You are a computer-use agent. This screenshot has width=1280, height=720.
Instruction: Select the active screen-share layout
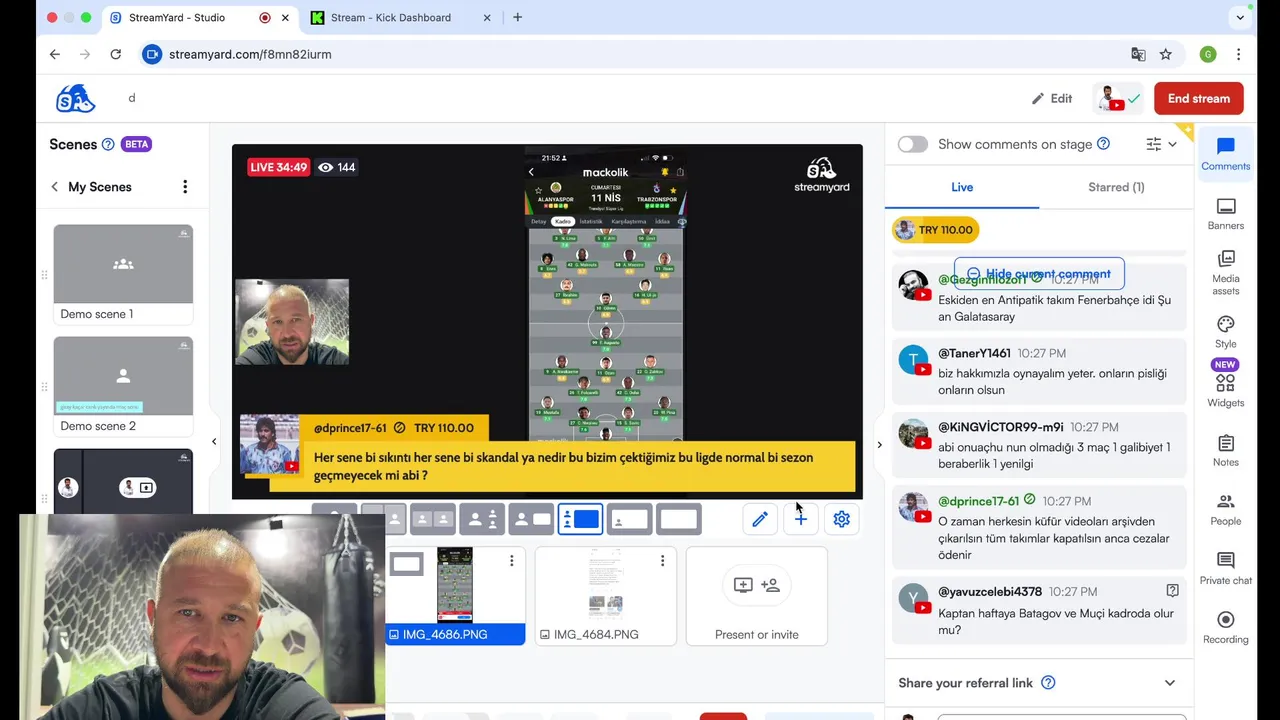(581, 519)
